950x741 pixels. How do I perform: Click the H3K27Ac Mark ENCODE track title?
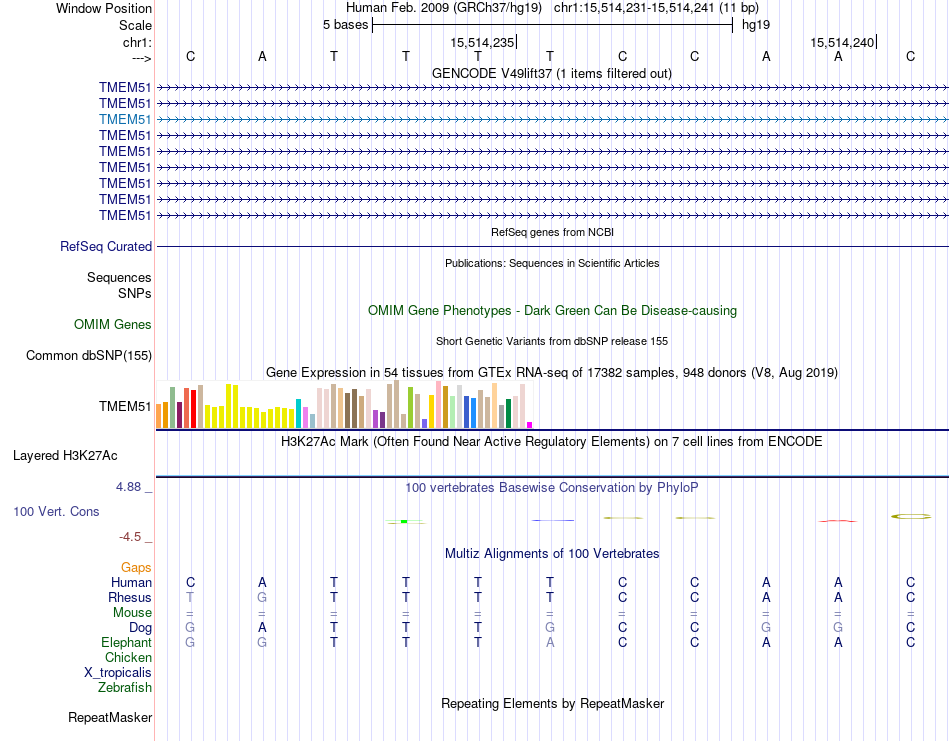pos(551,442)
